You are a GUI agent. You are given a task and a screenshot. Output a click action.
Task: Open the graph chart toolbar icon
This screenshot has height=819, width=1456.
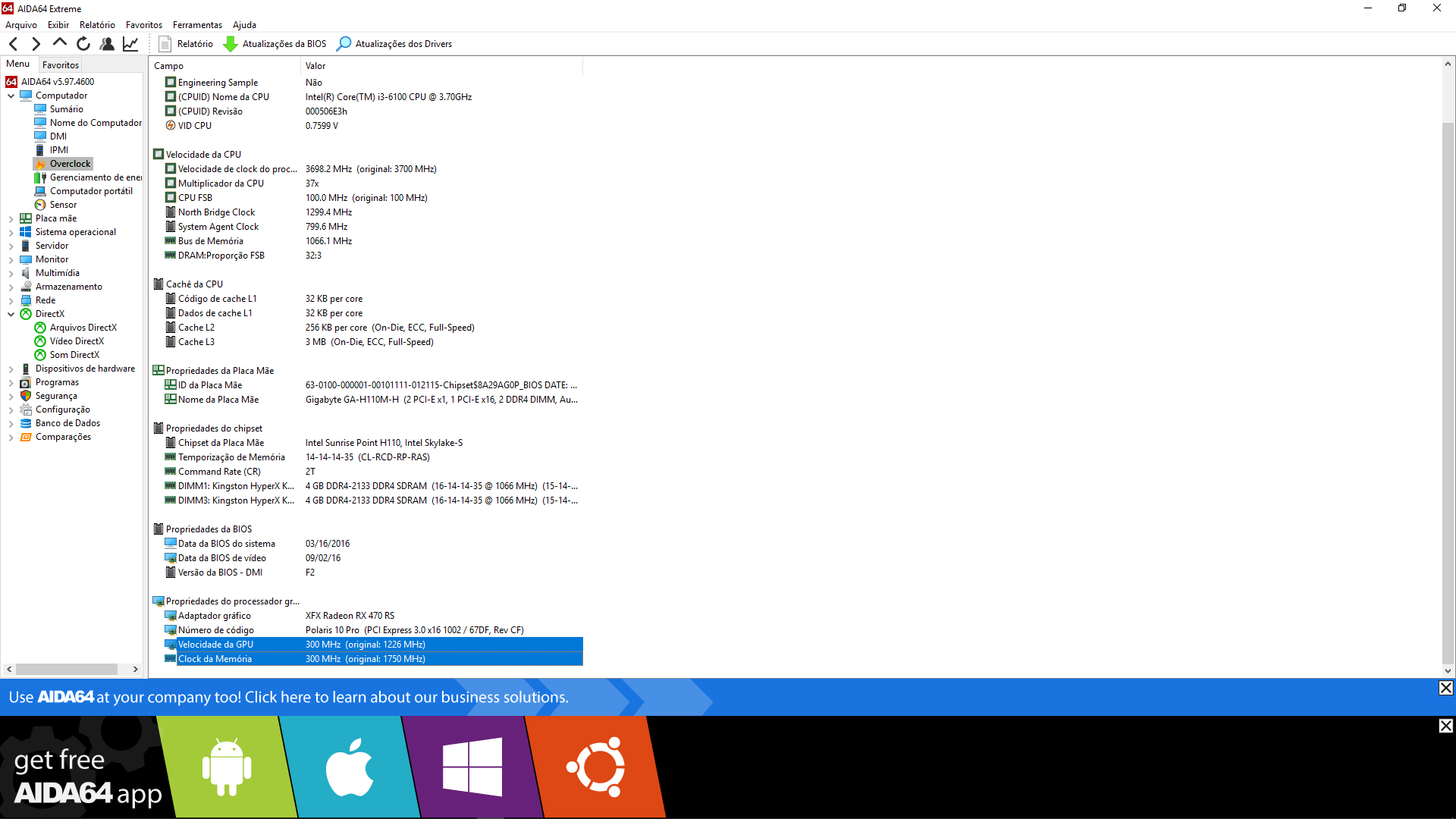point(130,44)
